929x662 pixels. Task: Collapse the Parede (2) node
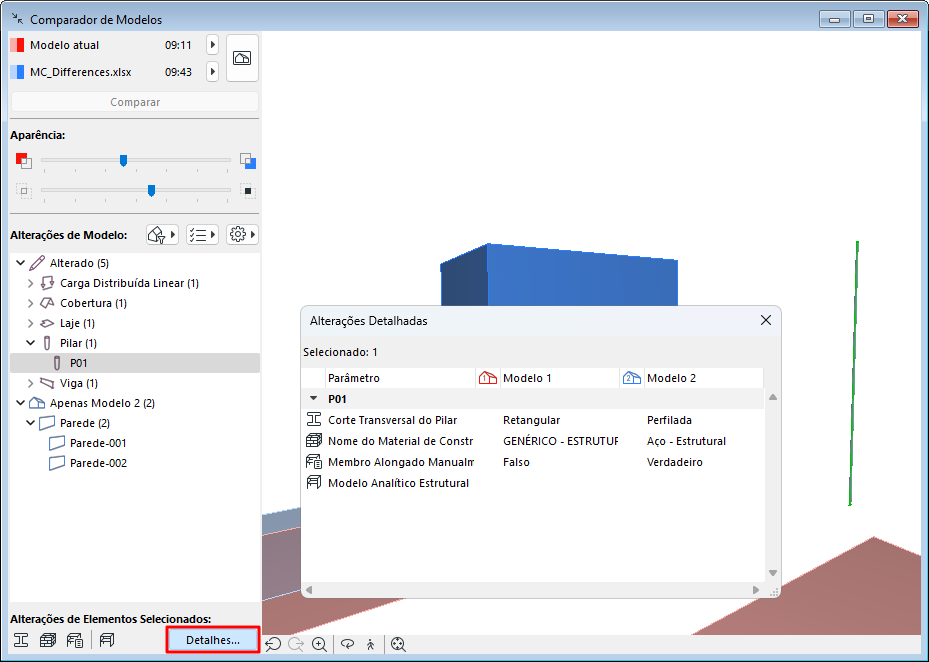30,423
